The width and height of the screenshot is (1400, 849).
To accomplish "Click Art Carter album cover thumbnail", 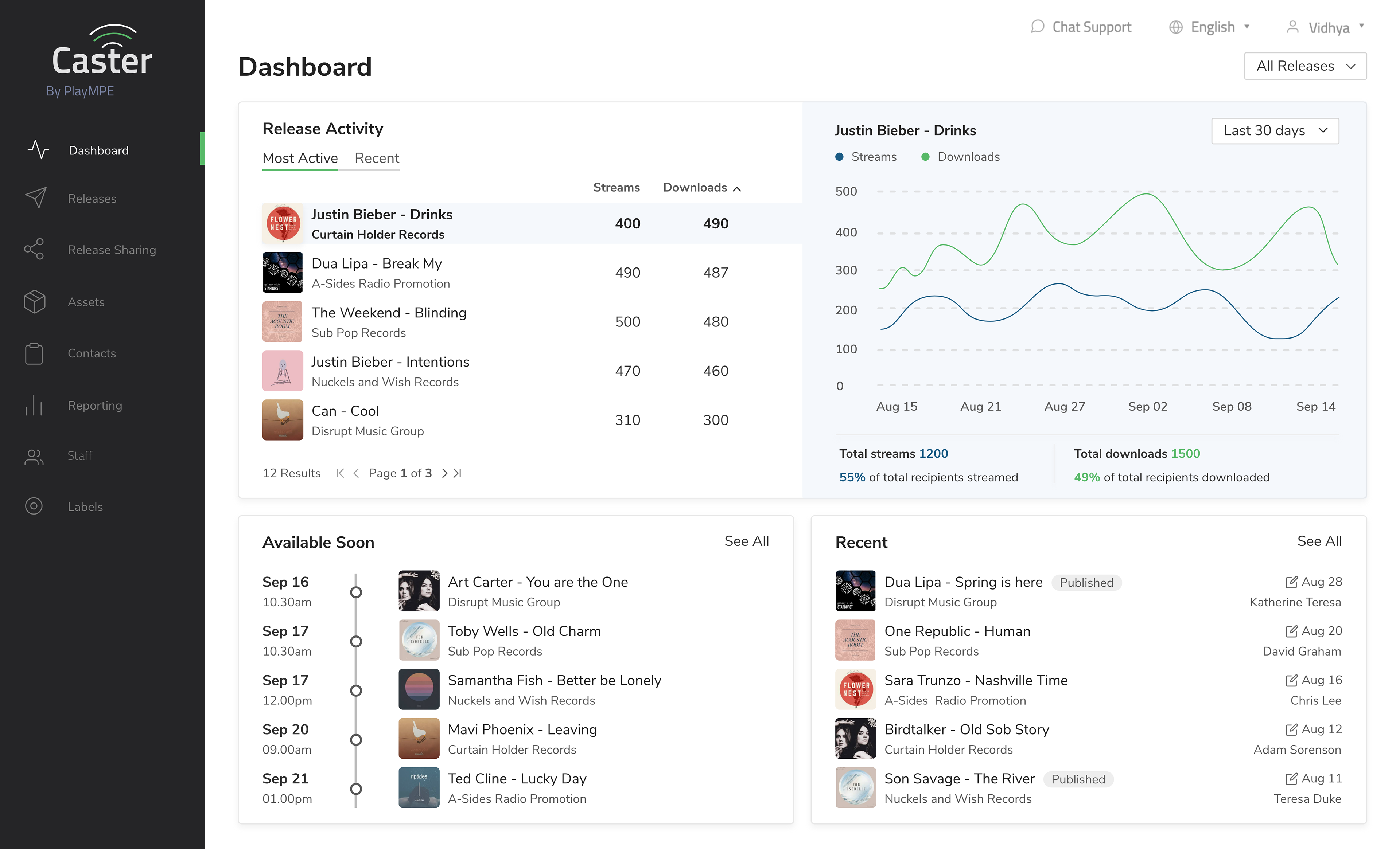I will tap(419, 591).
